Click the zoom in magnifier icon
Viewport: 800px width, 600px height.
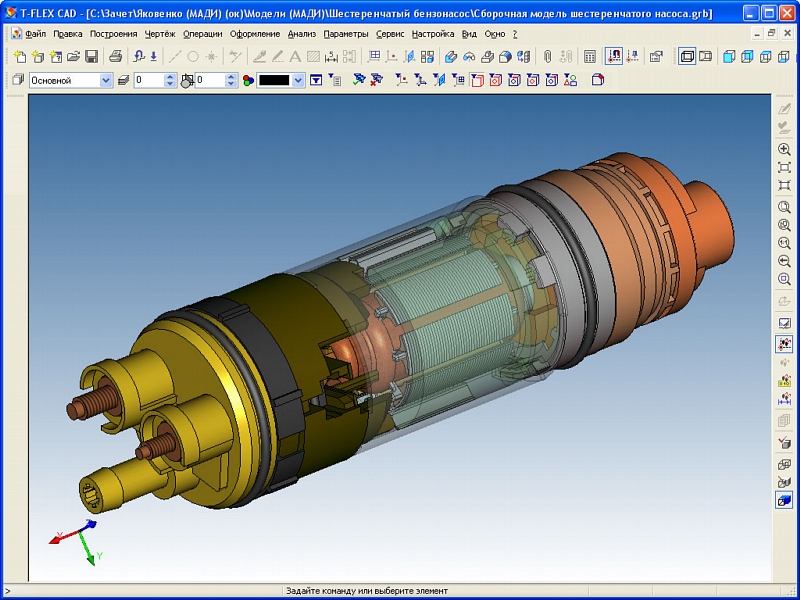point(784,149)
